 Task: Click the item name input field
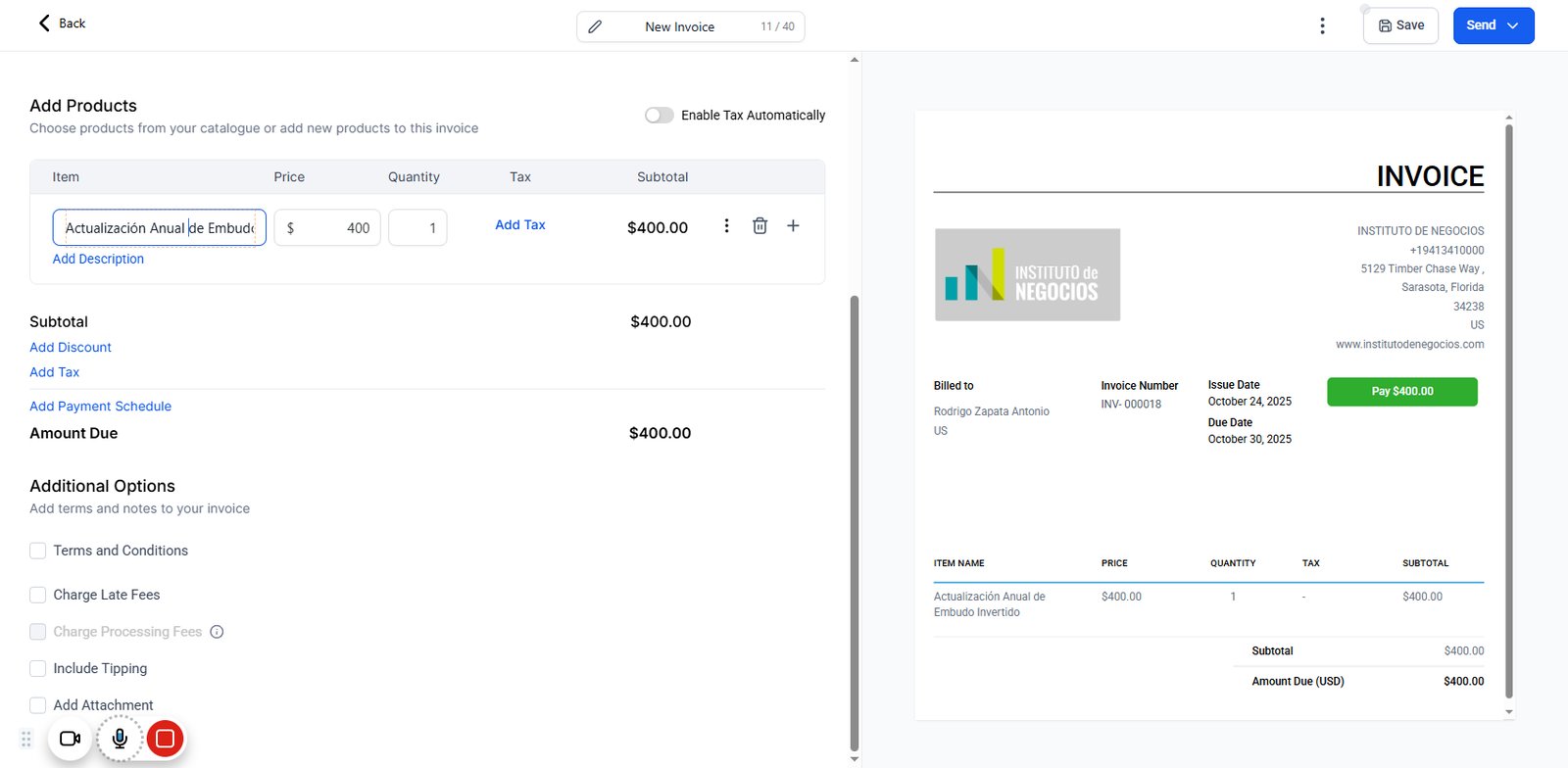pos(160,227)
